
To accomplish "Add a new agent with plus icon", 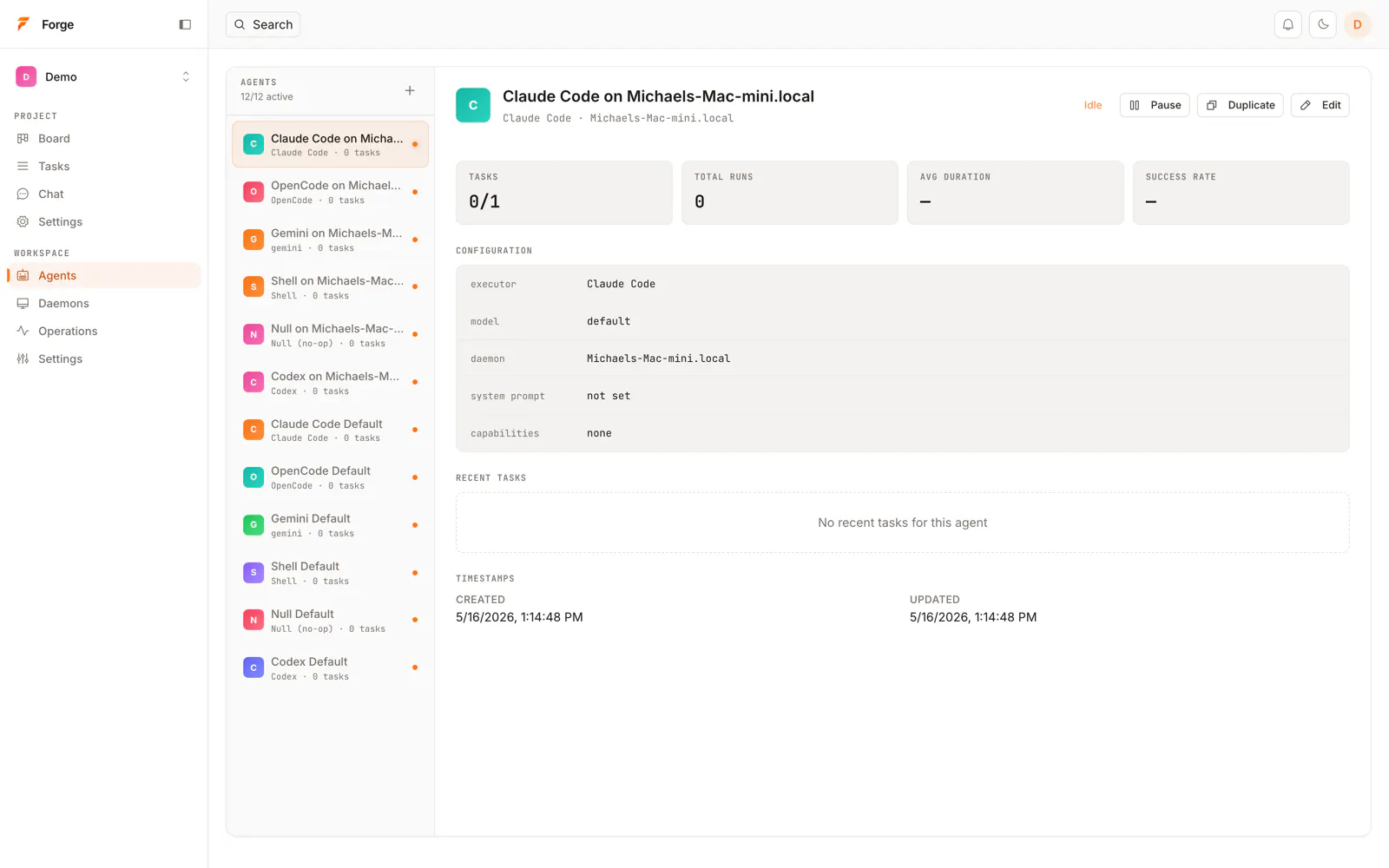I will pos(410,90).
